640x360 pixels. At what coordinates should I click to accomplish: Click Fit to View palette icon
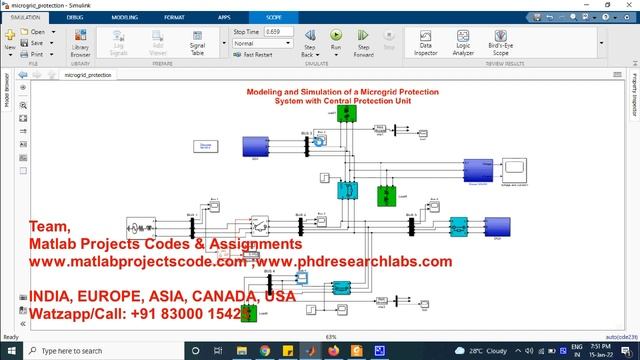(23, 118)
